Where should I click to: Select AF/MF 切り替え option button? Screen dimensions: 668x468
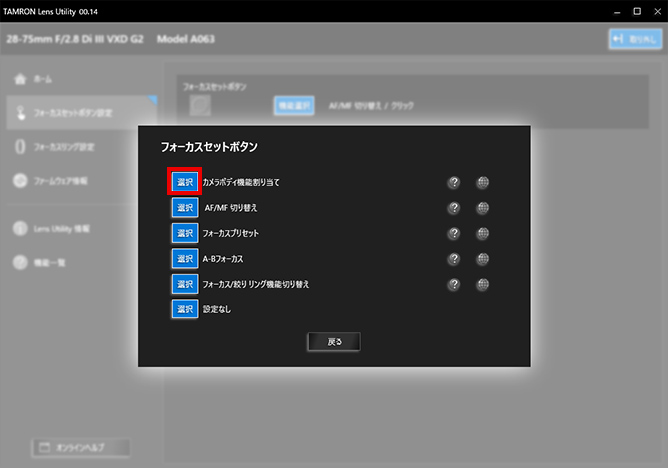[x=185, y=207]
